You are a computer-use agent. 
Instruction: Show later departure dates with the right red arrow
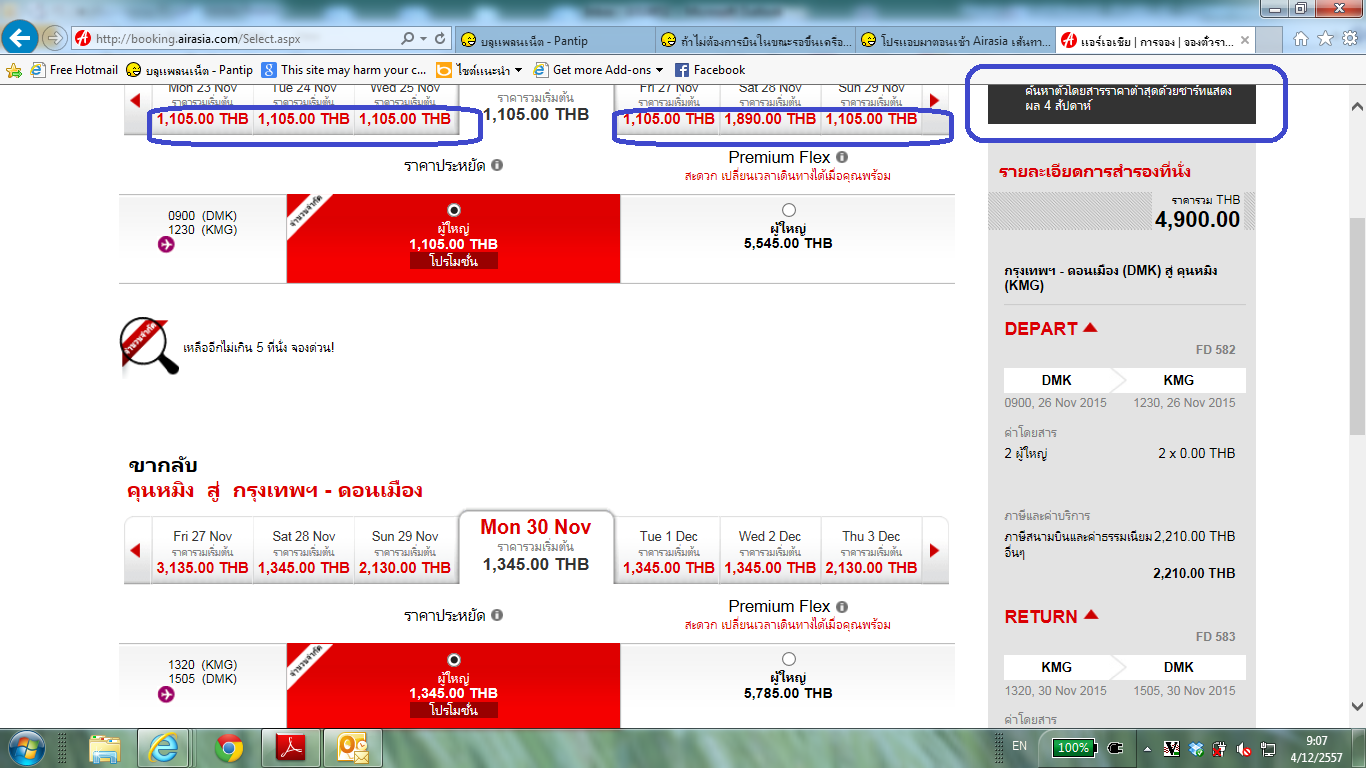[x=935, y=100]
